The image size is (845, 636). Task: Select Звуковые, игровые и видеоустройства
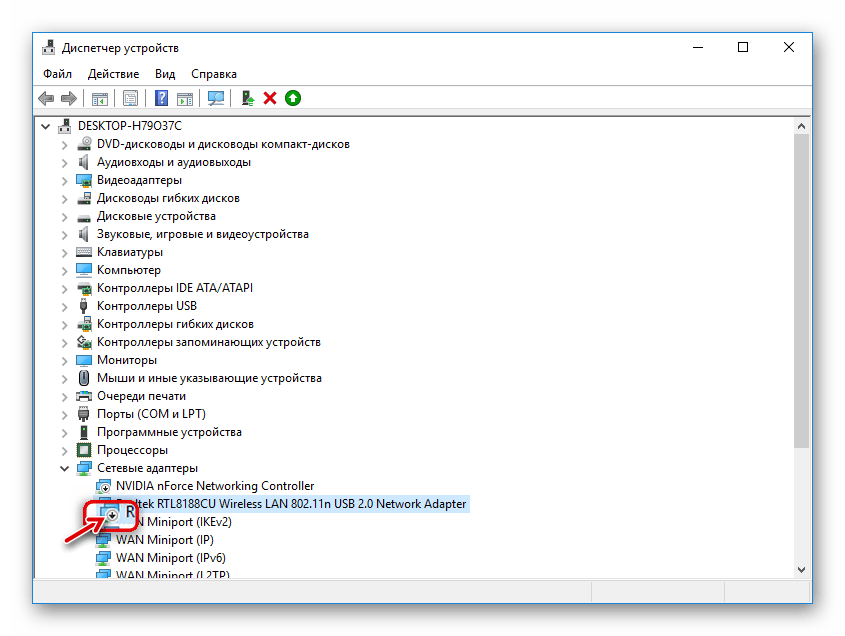[203, 234]
